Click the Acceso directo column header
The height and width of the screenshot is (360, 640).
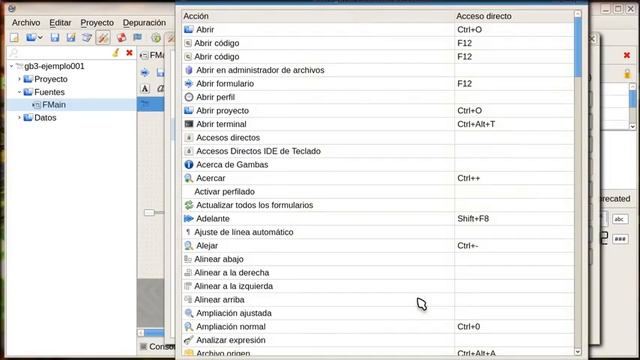[514, 16]
